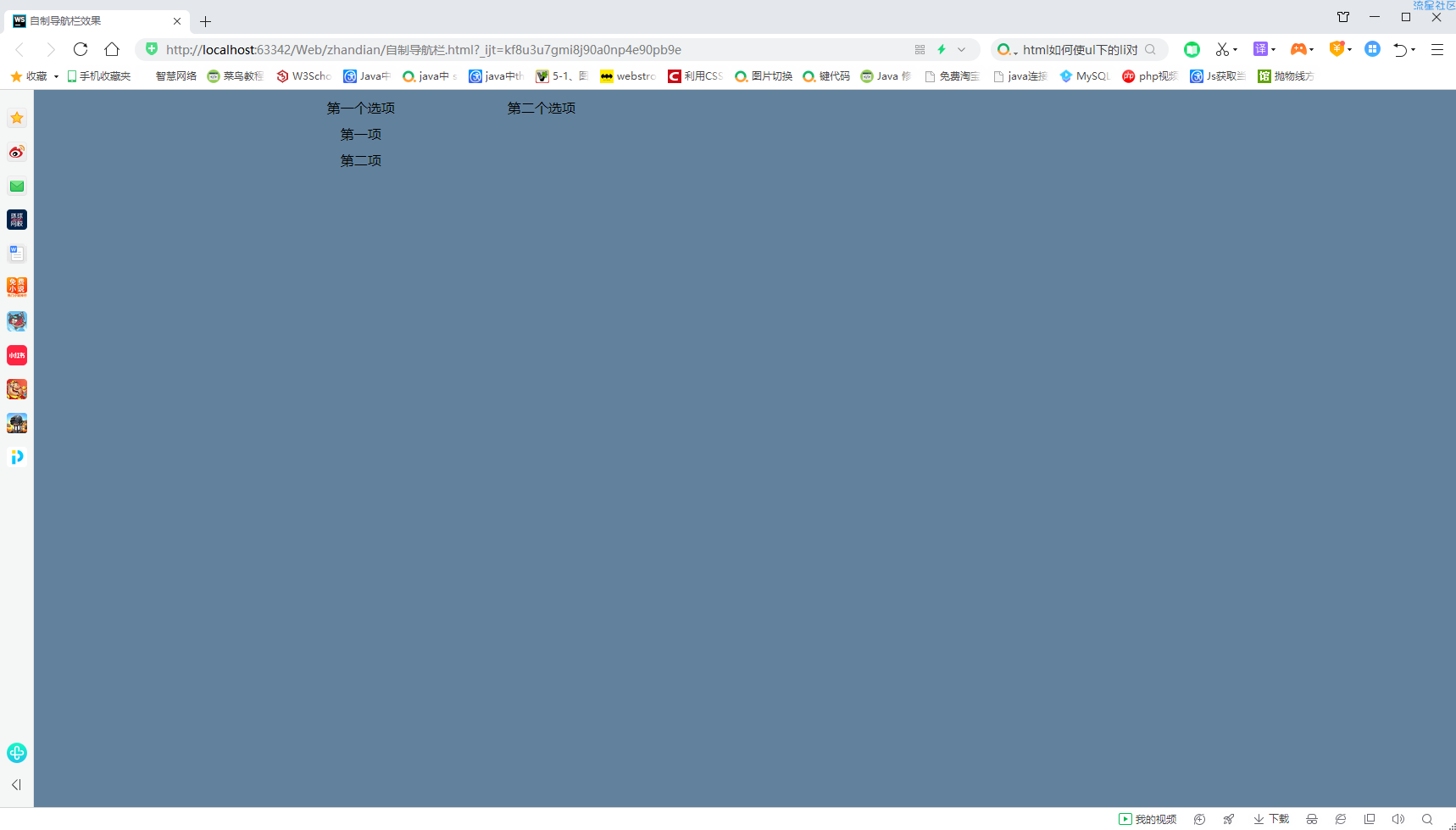Open the site security shield icon
This screenshot has height=830, width=1456.
(x=152, y=49)
